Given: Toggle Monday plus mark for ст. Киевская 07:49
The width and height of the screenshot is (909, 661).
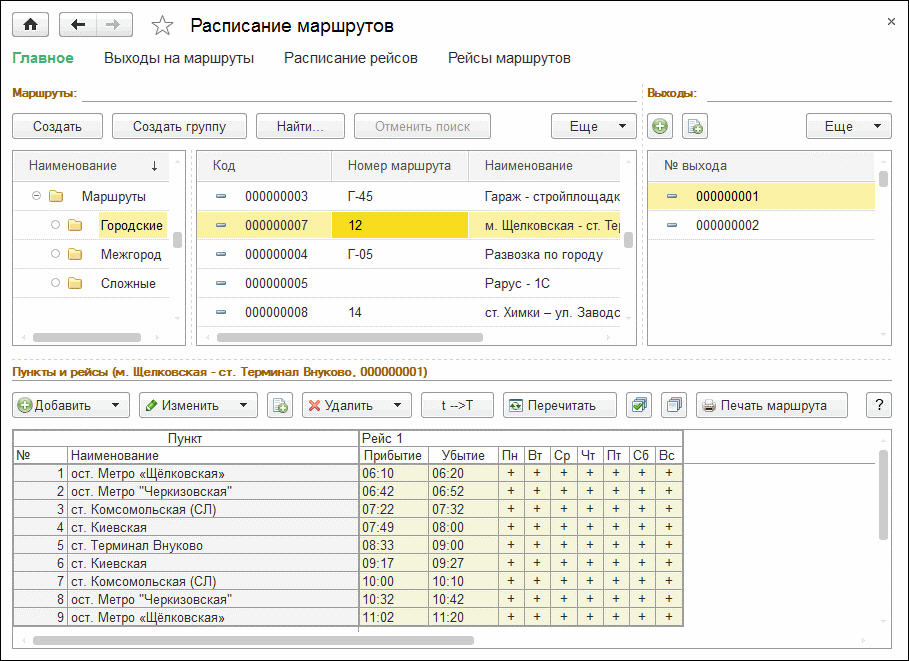Looking at the screenshot, I should tap(511, 527).
